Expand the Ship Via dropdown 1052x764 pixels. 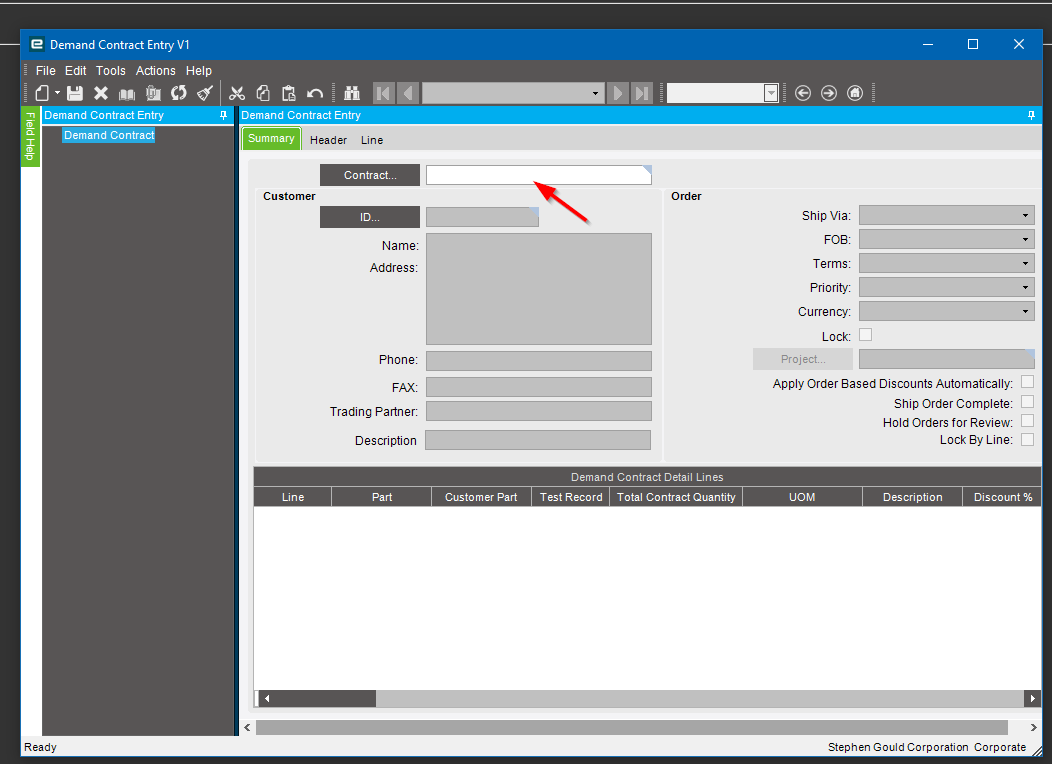click(x=1025, y=215)
